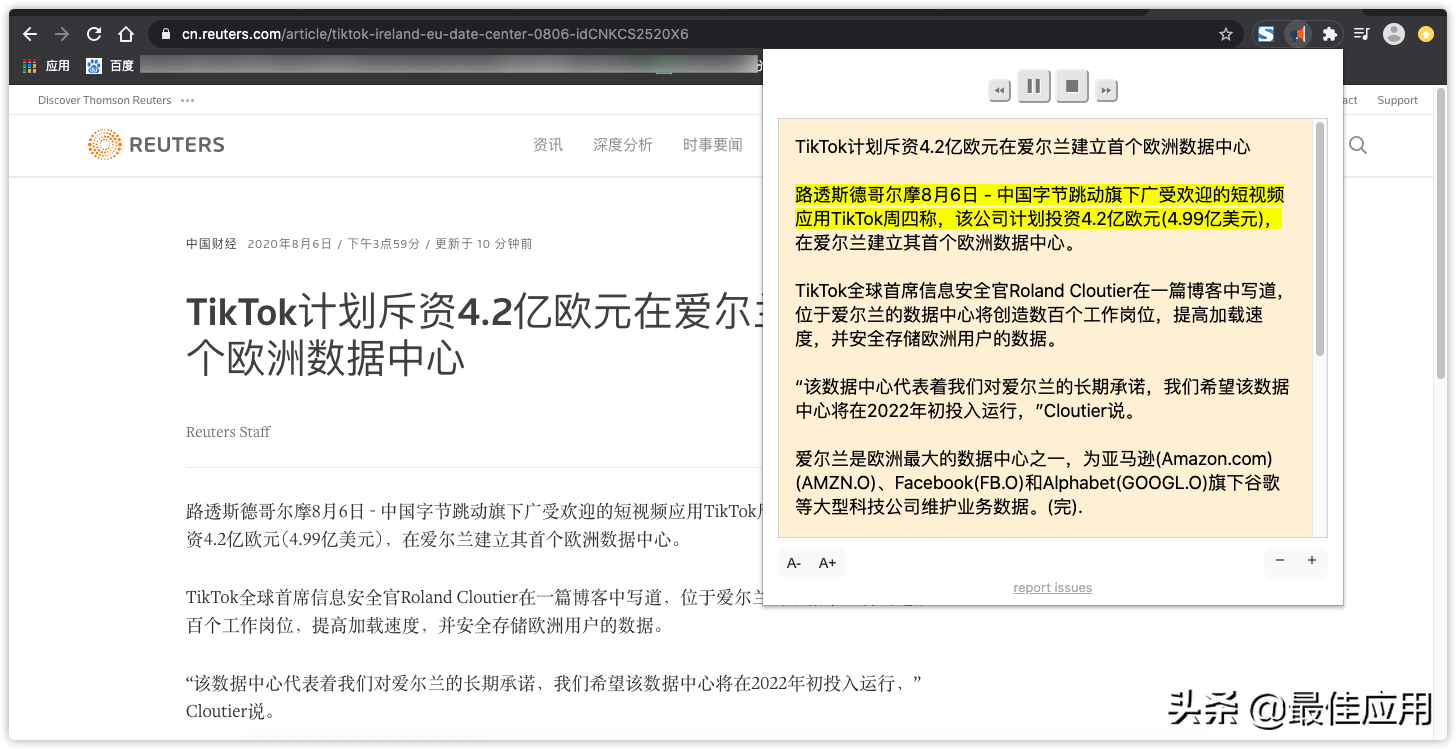1456x749 pixels.
Task: Click the Read Aloud title line about TikTok
Action: click(1022, 147)
